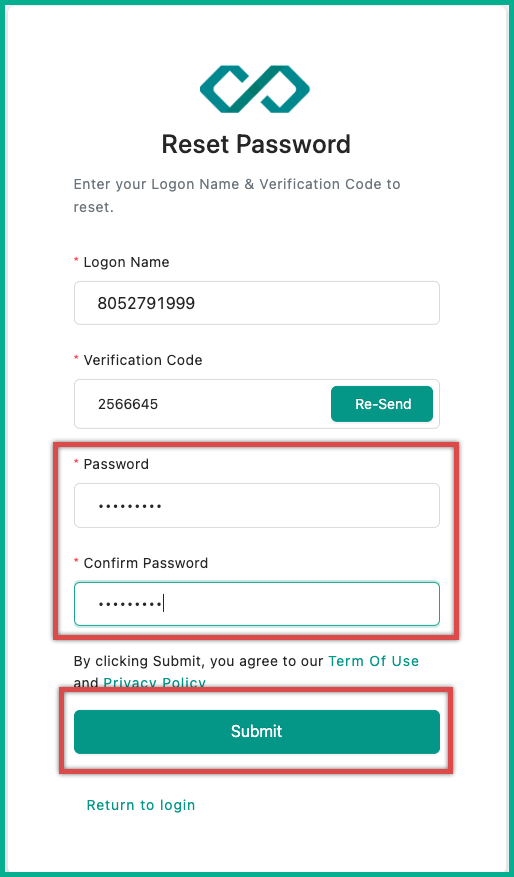514x877 pixels.
Task: Click the 'By clicking Submit, you agree' text
Action: [x=199, y=661]
